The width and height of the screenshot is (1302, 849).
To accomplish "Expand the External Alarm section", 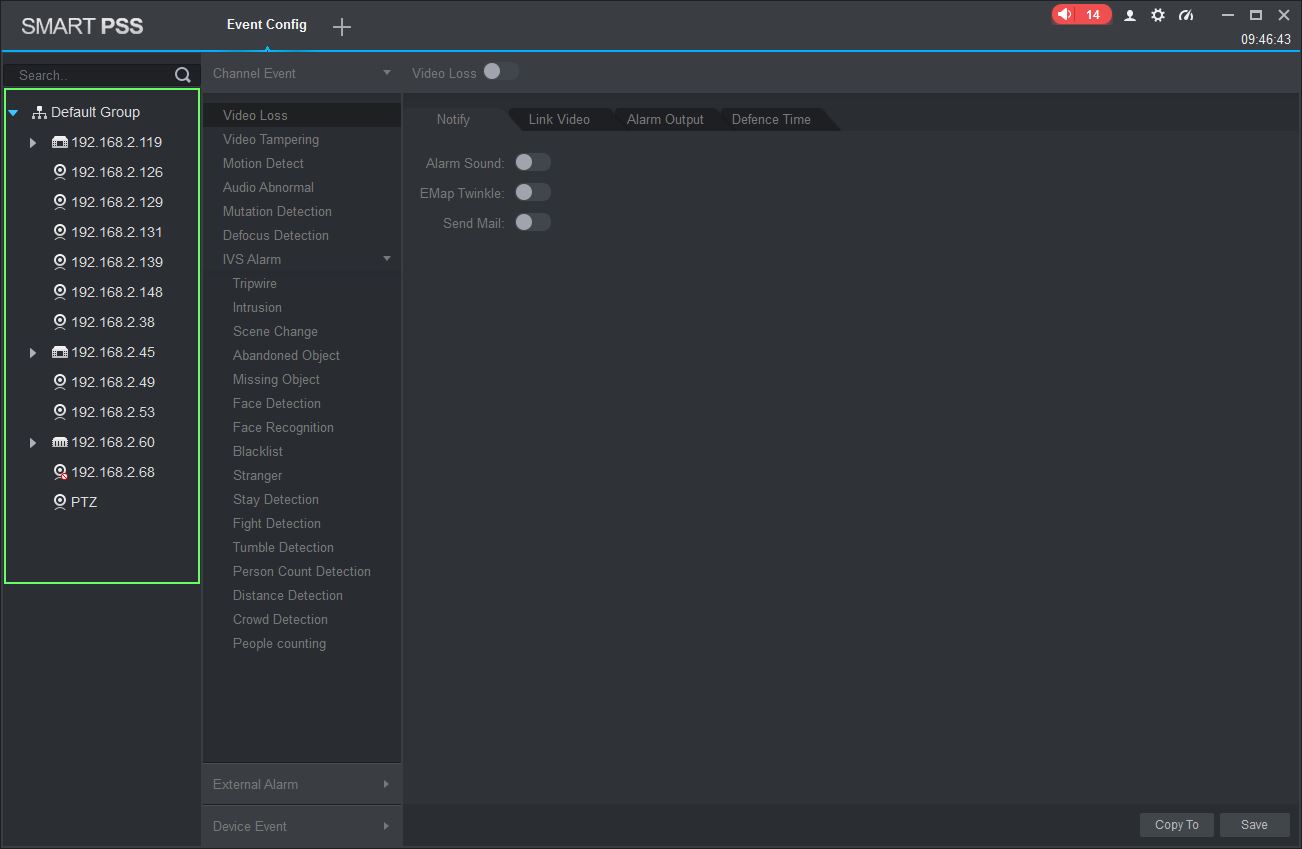I will [301, 784].
